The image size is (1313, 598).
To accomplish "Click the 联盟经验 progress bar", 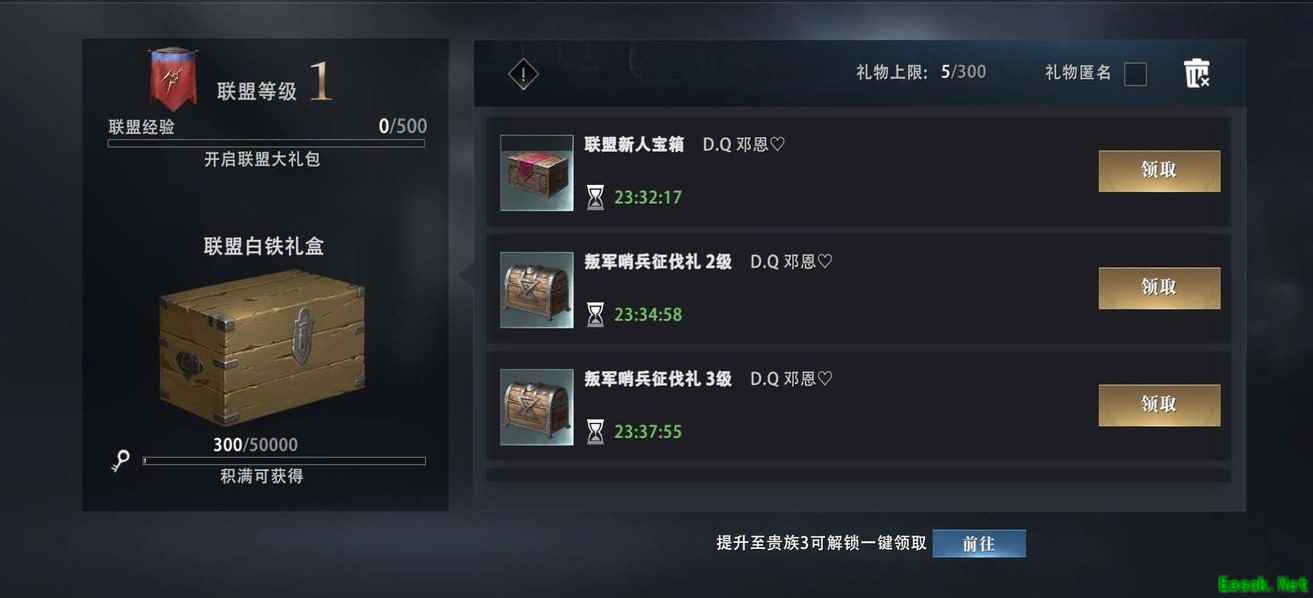I will 266,143.
